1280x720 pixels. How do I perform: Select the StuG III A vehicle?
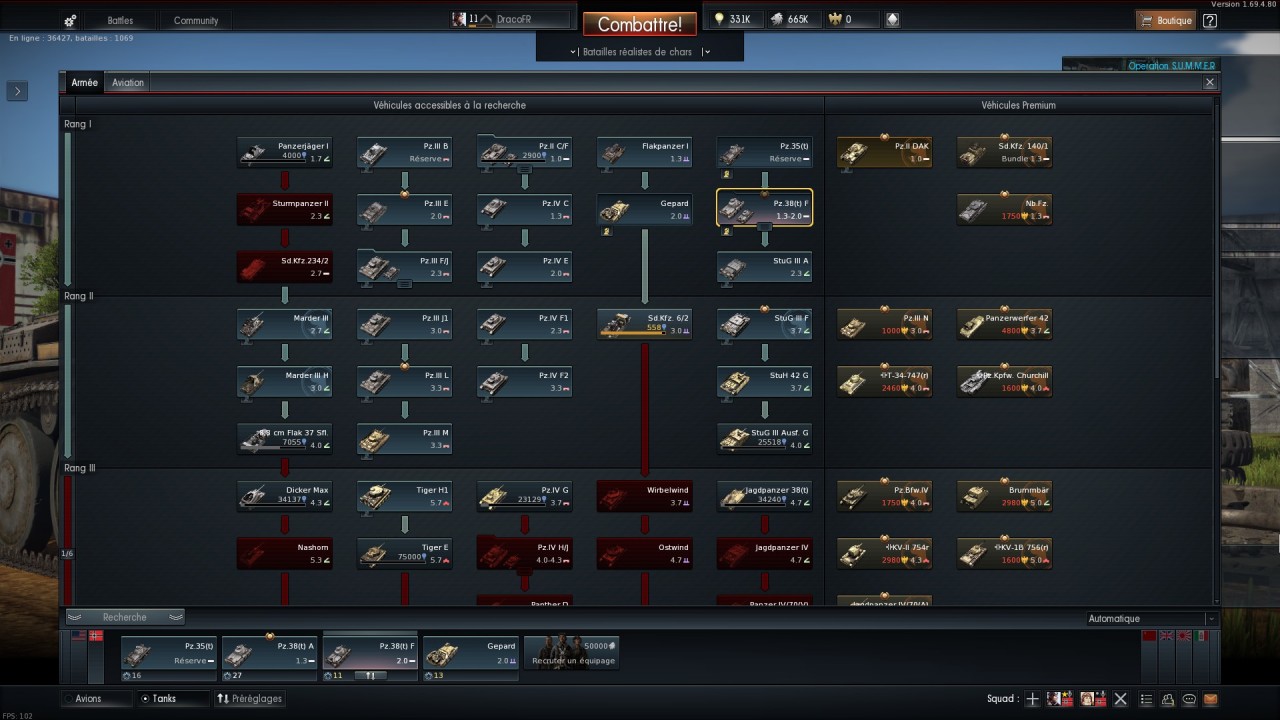[x=765, y=266]
